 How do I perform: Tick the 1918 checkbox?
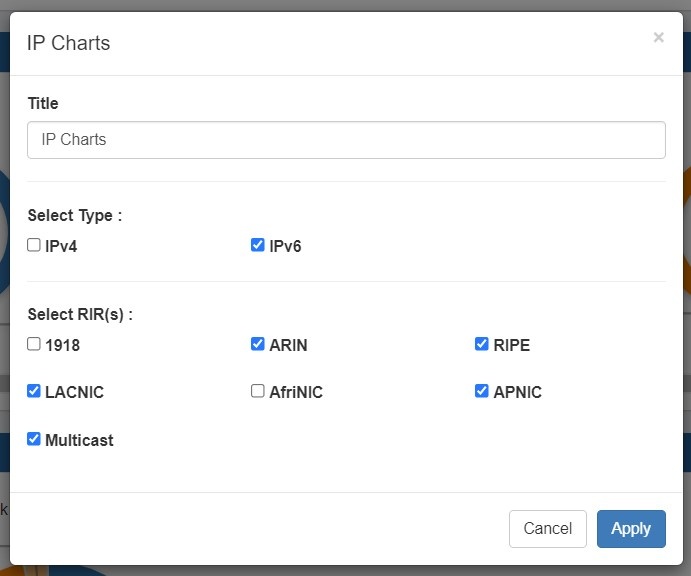[x=34, y=344]
